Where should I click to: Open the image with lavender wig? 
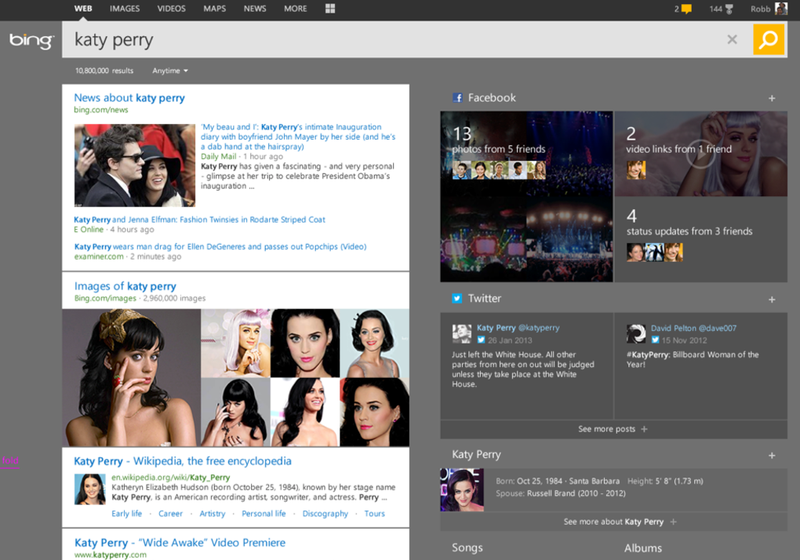coord(236,343)
